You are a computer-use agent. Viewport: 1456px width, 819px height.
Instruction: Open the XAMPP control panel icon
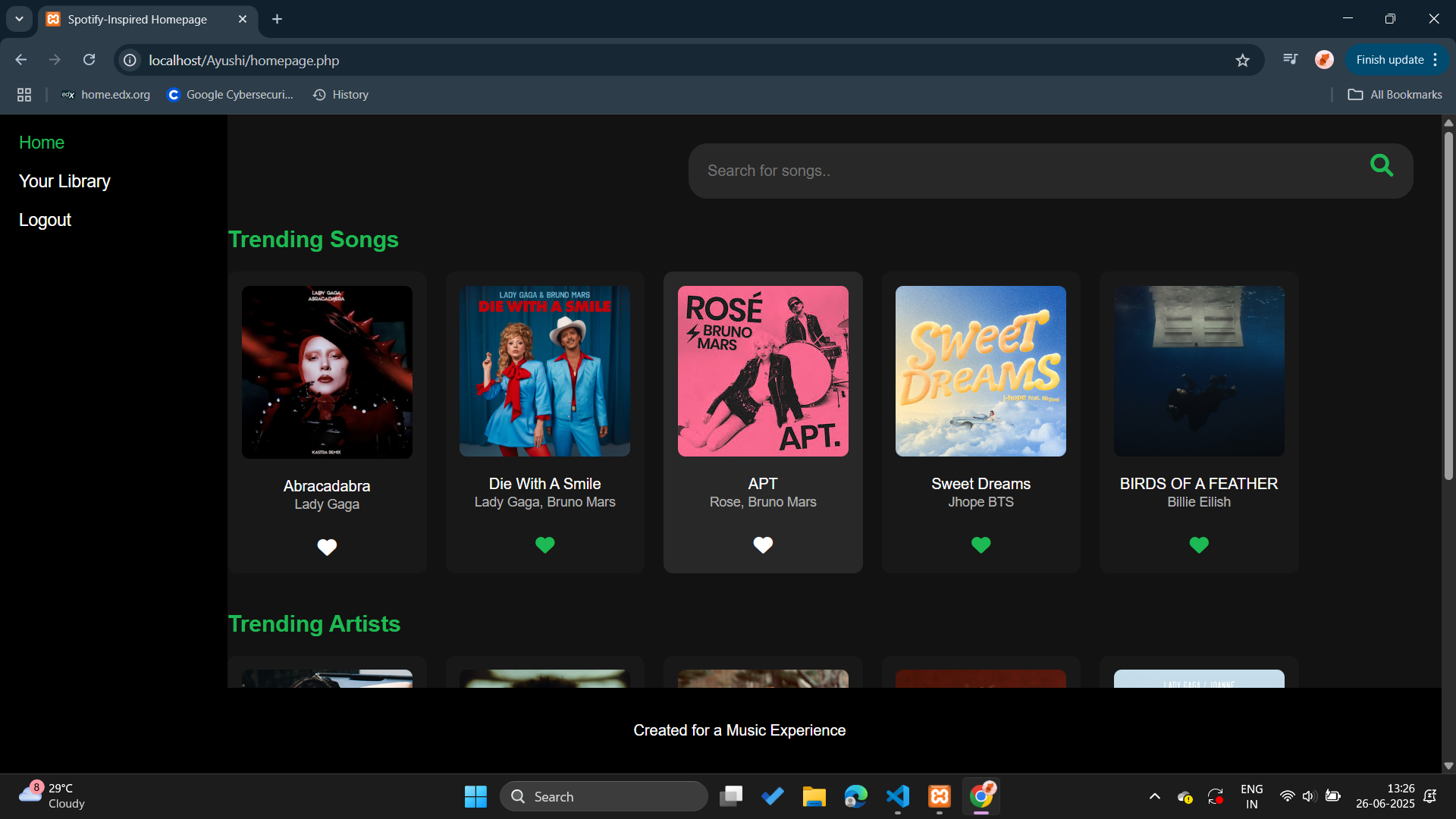[940, 796]
